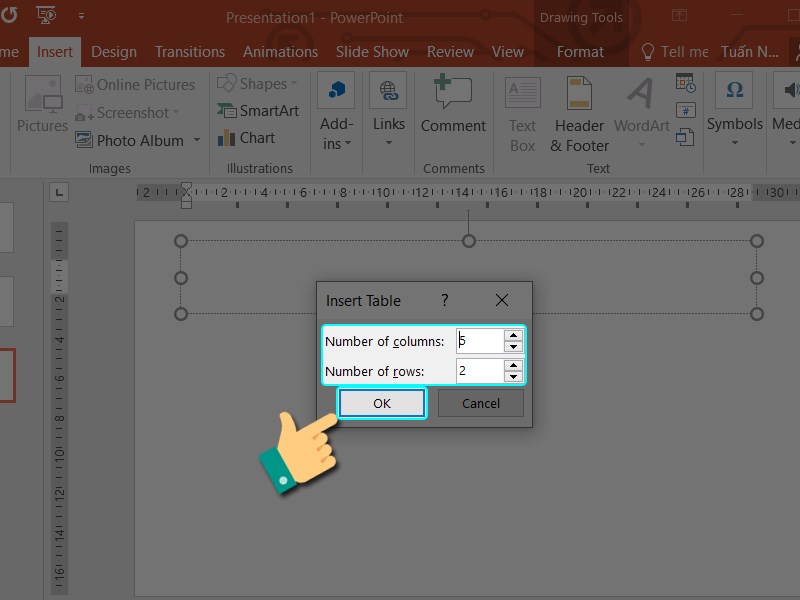This screenshot has height=600, width=800.
Task: Click the Help question mark in dialog
Action: [445, 300]
